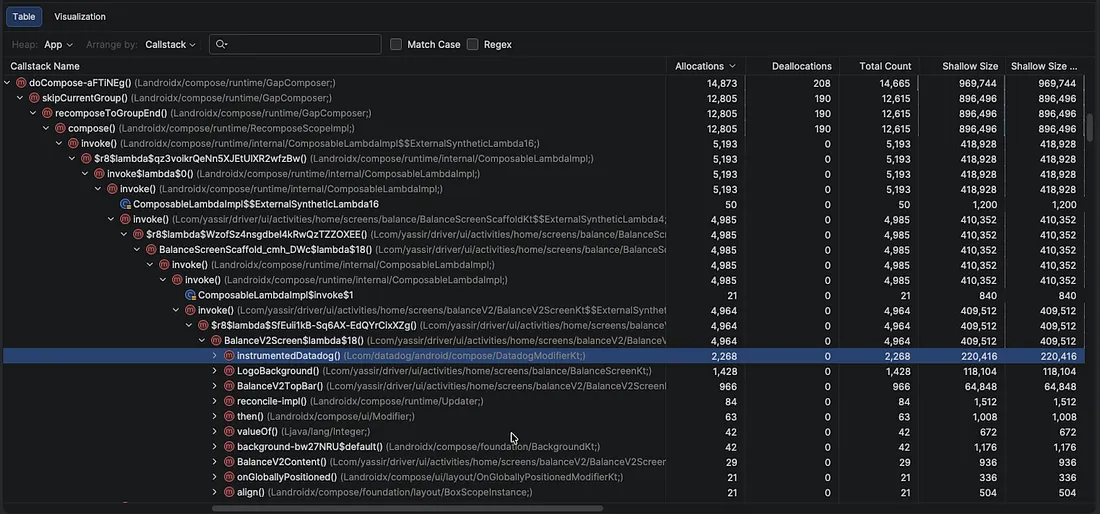This screenshot has width=1100, height=514.
Task: Click the method icon of then()
Action: click(x=229, y=417)
